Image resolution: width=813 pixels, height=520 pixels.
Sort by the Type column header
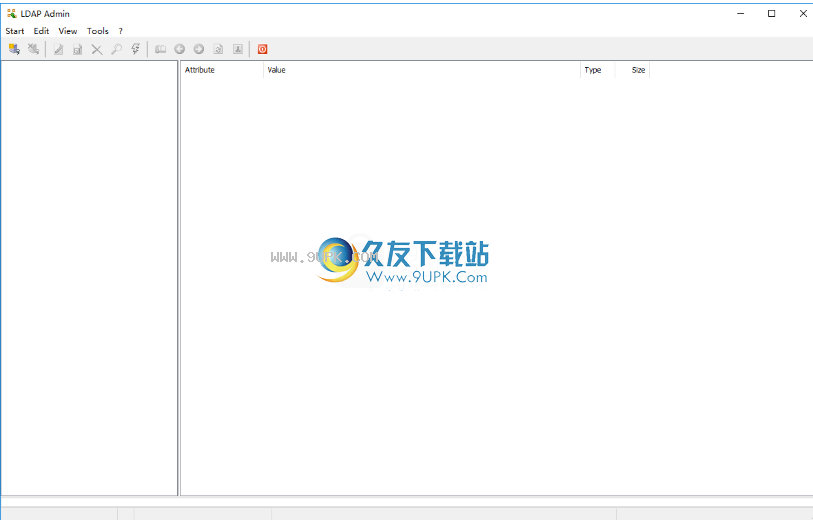pos(597,70)
